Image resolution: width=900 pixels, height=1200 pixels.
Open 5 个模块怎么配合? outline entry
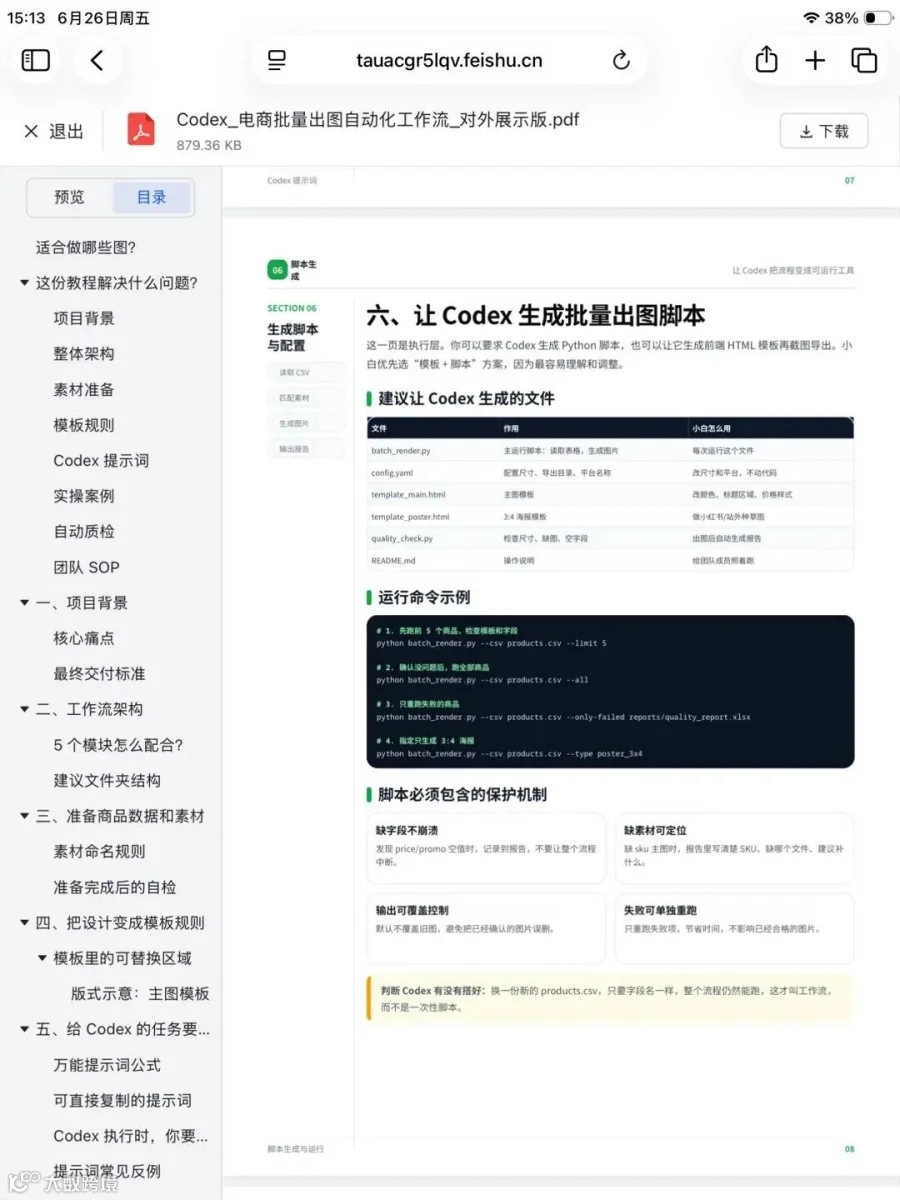click(x=118, y=745)
